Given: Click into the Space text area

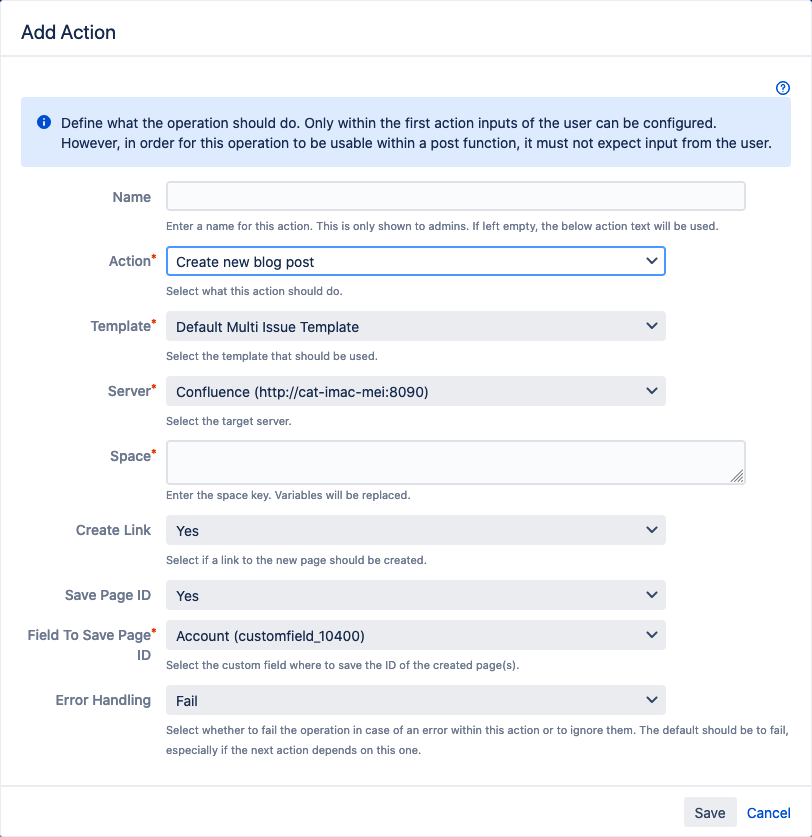Looking at the screenshot, I should (x=450, y=463).
